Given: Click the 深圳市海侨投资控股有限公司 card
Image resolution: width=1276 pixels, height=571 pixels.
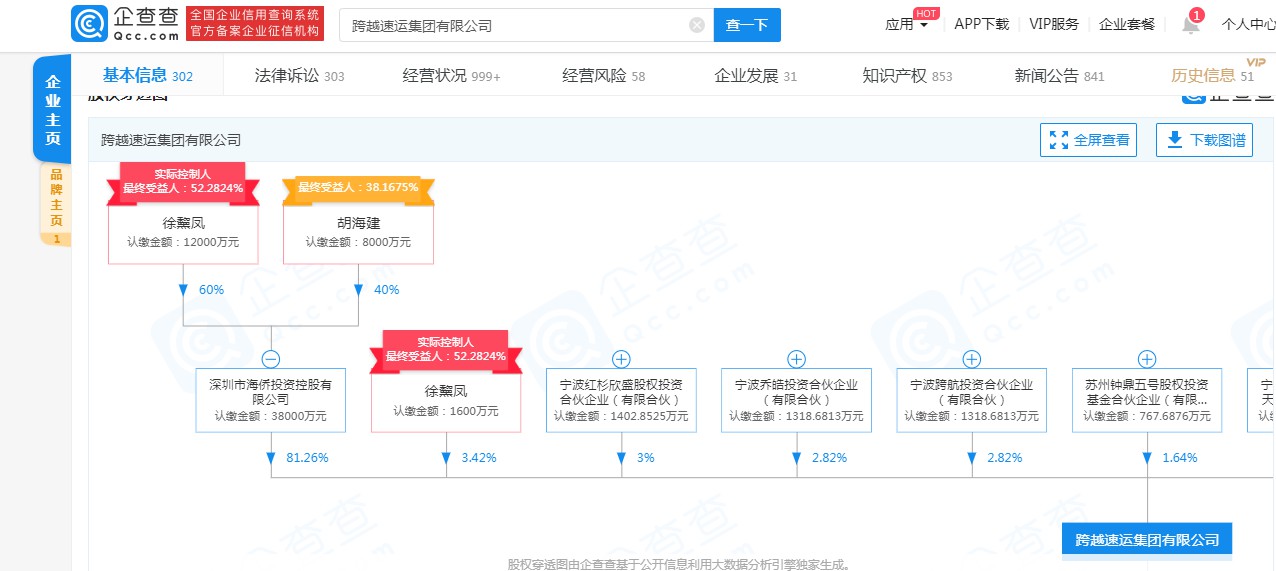Looking at the screenshot, I should tap(270, 400).
